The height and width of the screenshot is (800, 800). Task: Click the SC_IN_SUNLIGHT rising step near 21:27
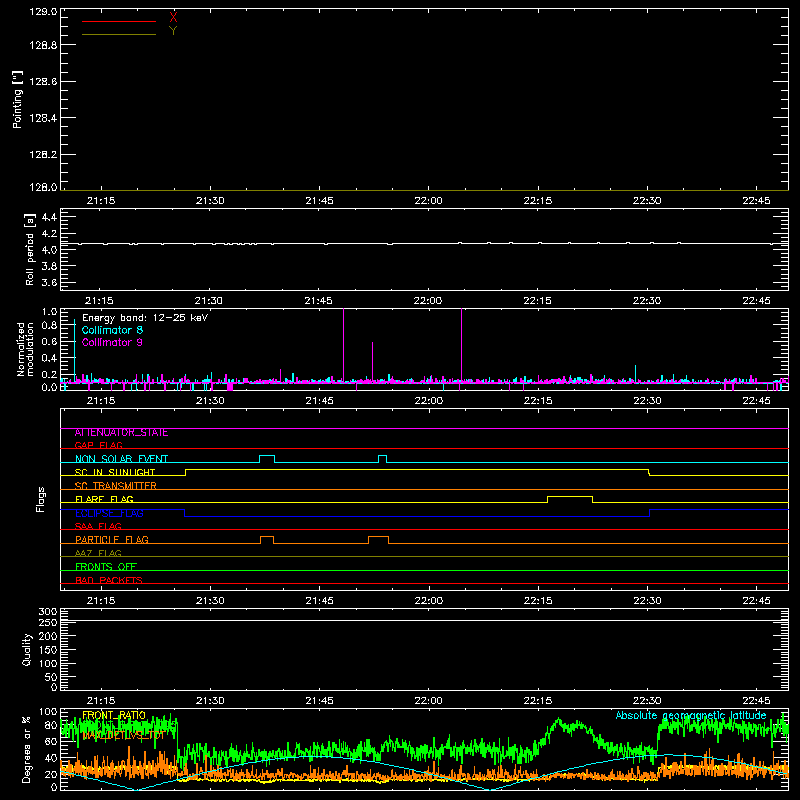pyautogui.click(x=185, y=472)
